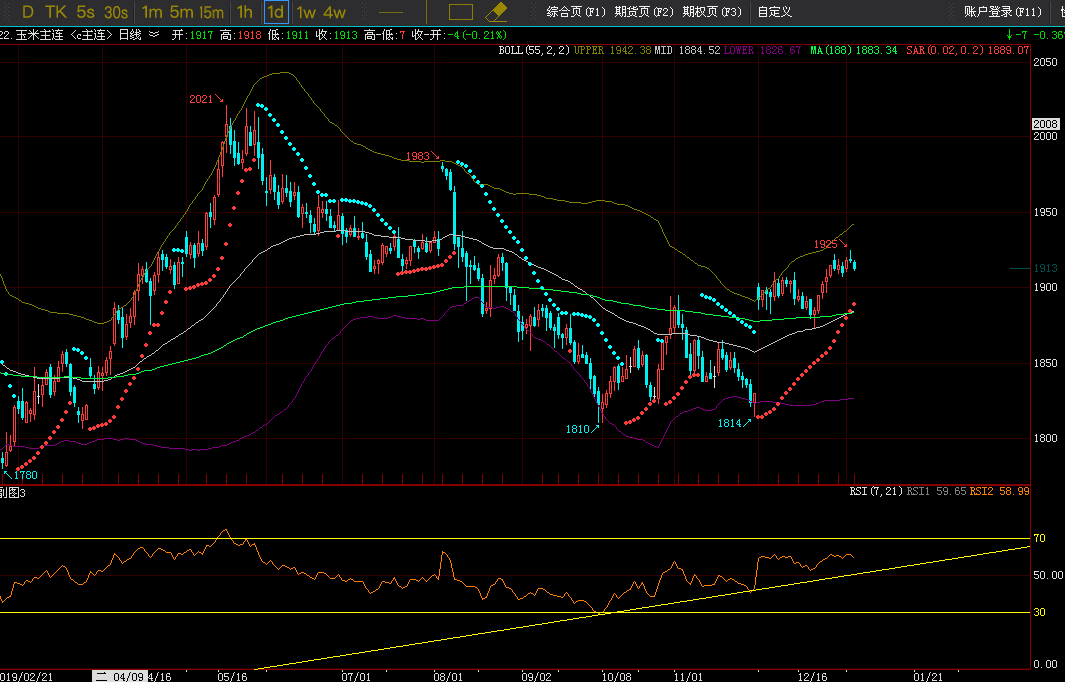
Task: Click the UPPER 1942.38 band value
Action: (613, 50)
